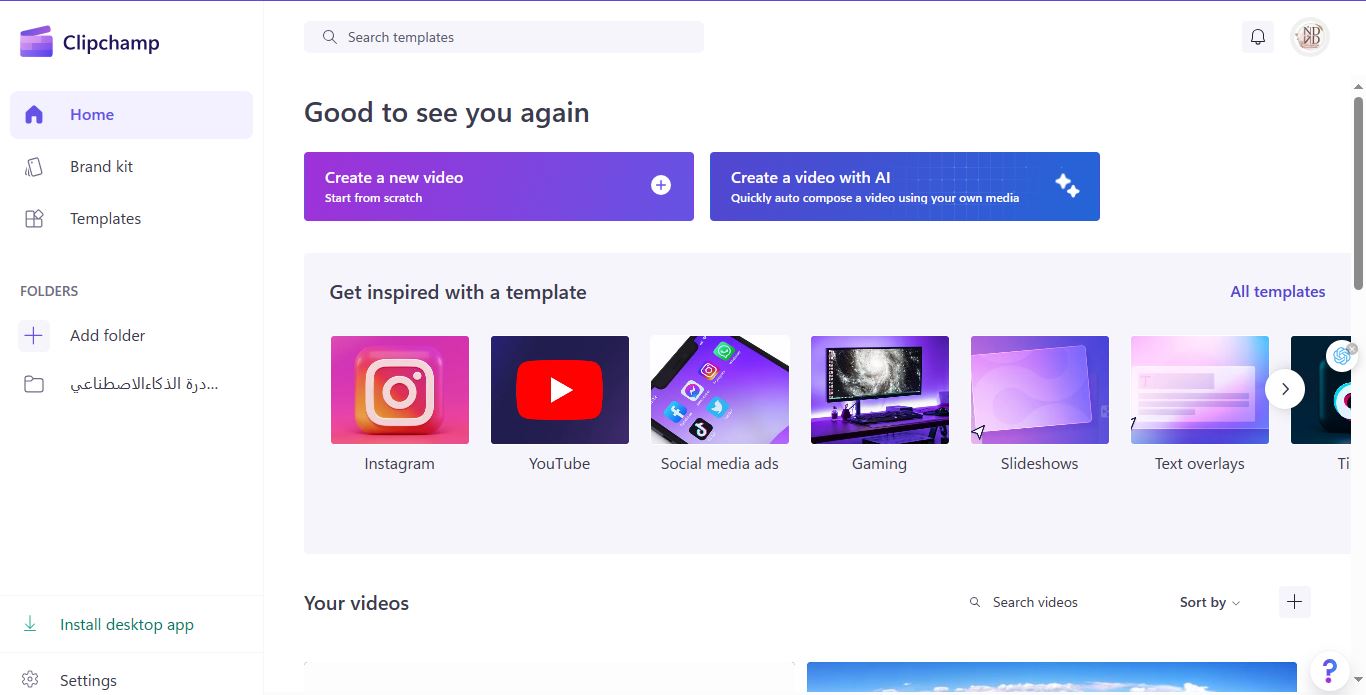The width and height of the screenshot is (1366, 695).
Task: Click the plus icon on Create a new video
Action: pyautogui.click(x=661, y=185)
